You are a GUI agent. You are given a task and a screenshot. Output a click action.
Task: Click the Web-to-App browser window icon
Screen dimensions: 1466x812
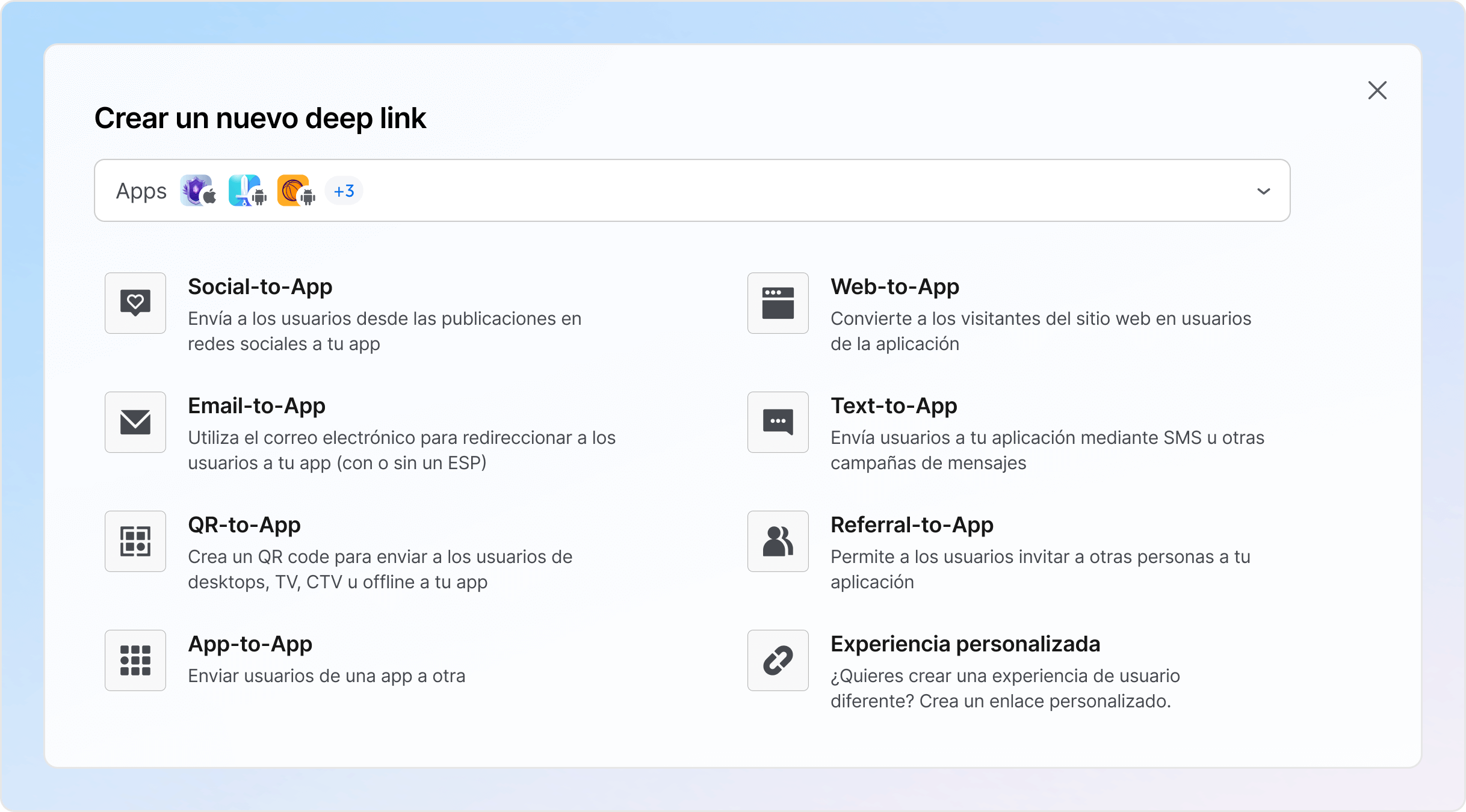(778, 303)
